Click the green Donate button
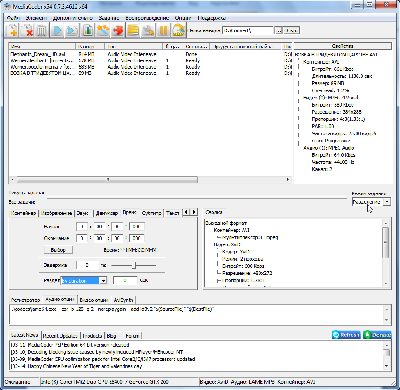400x390 pixels. (x=377, y=335)
